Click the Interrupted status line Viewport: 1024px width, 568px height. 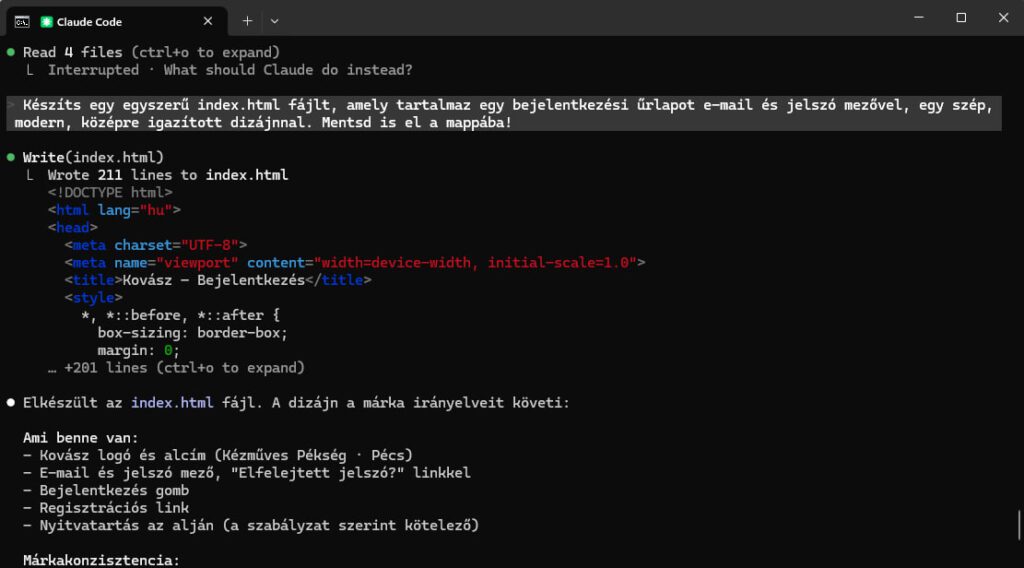coord(230,70)
